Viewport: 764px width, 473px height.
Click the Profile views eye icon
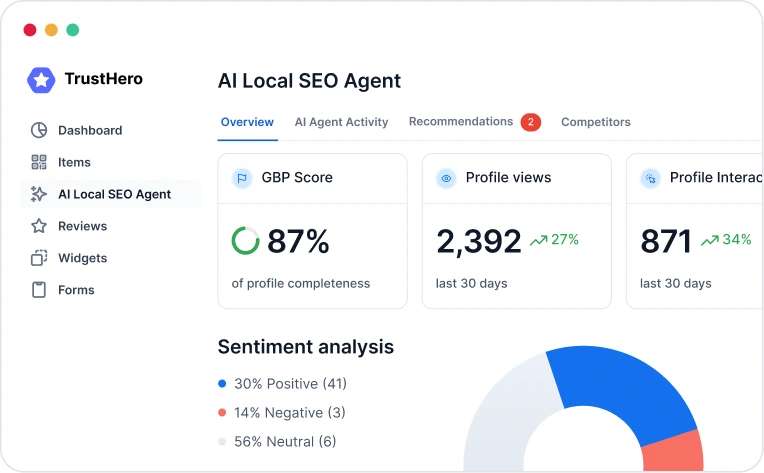coord(446,178)
